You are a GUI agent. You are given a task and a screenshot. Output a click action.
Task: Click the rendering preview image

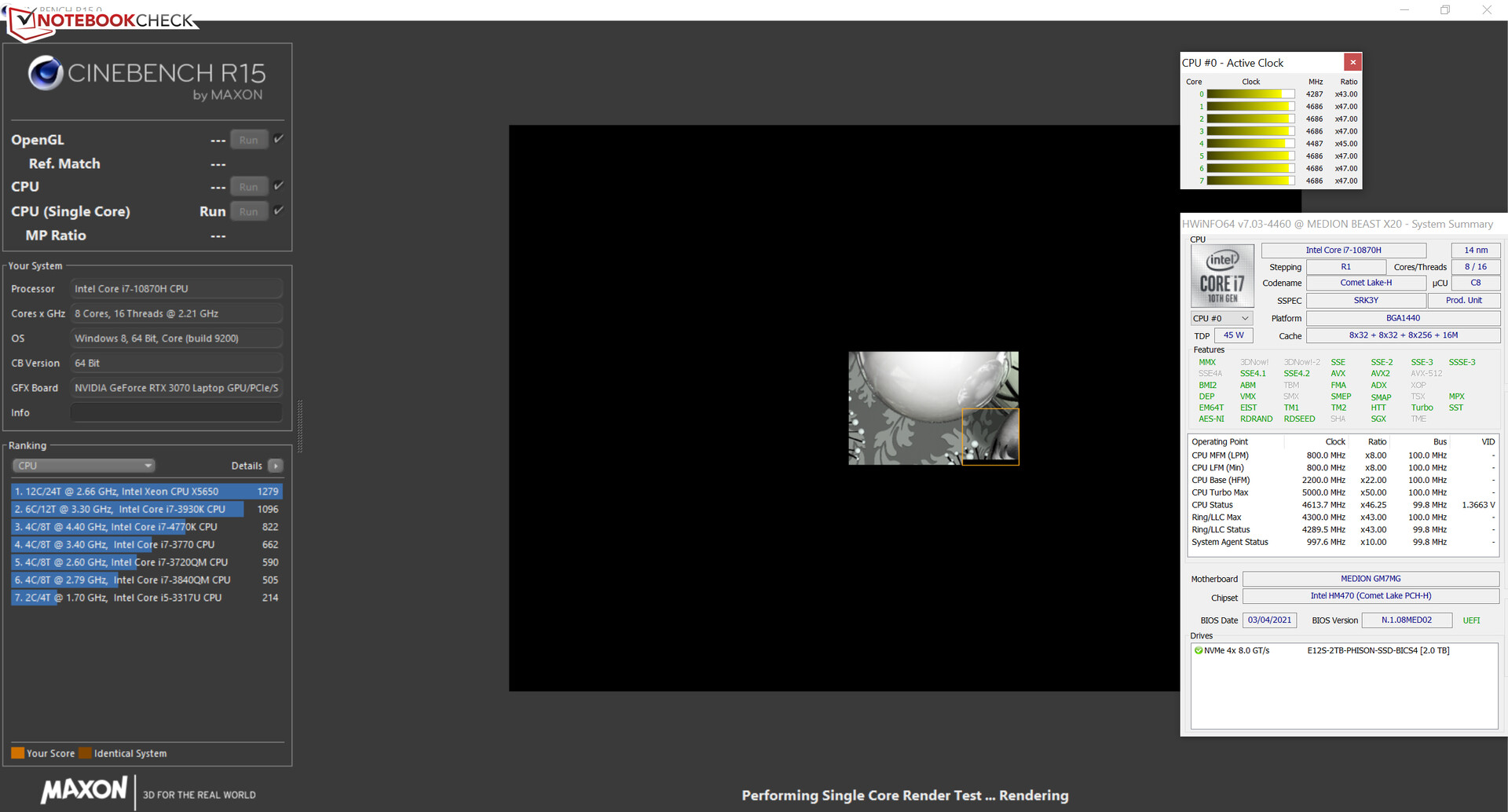(933, 408)
